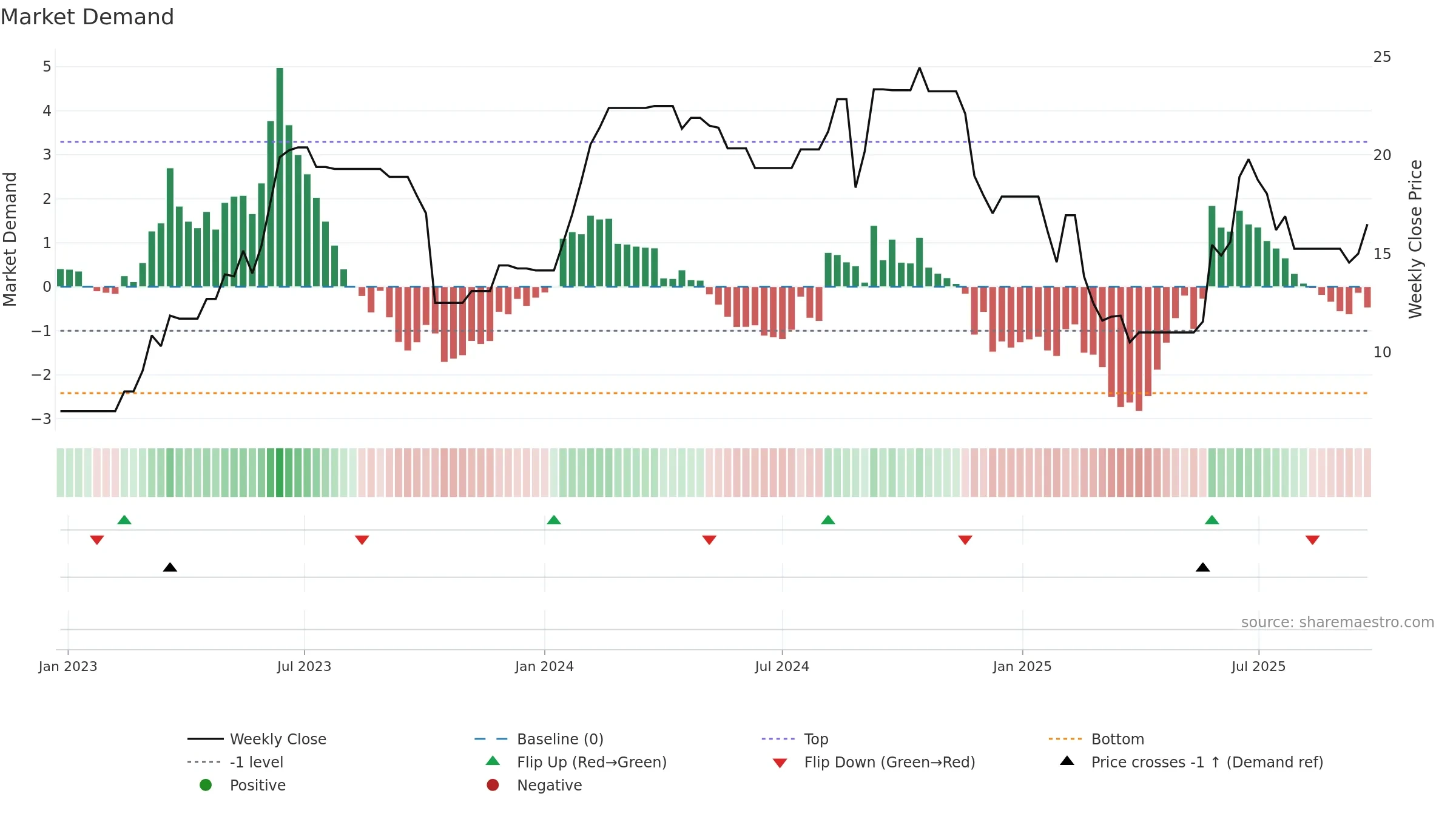This screenshot has width=1456, height=819.
Task: Click the 5 tick on demand axis
Action: [x=47, y=67]
